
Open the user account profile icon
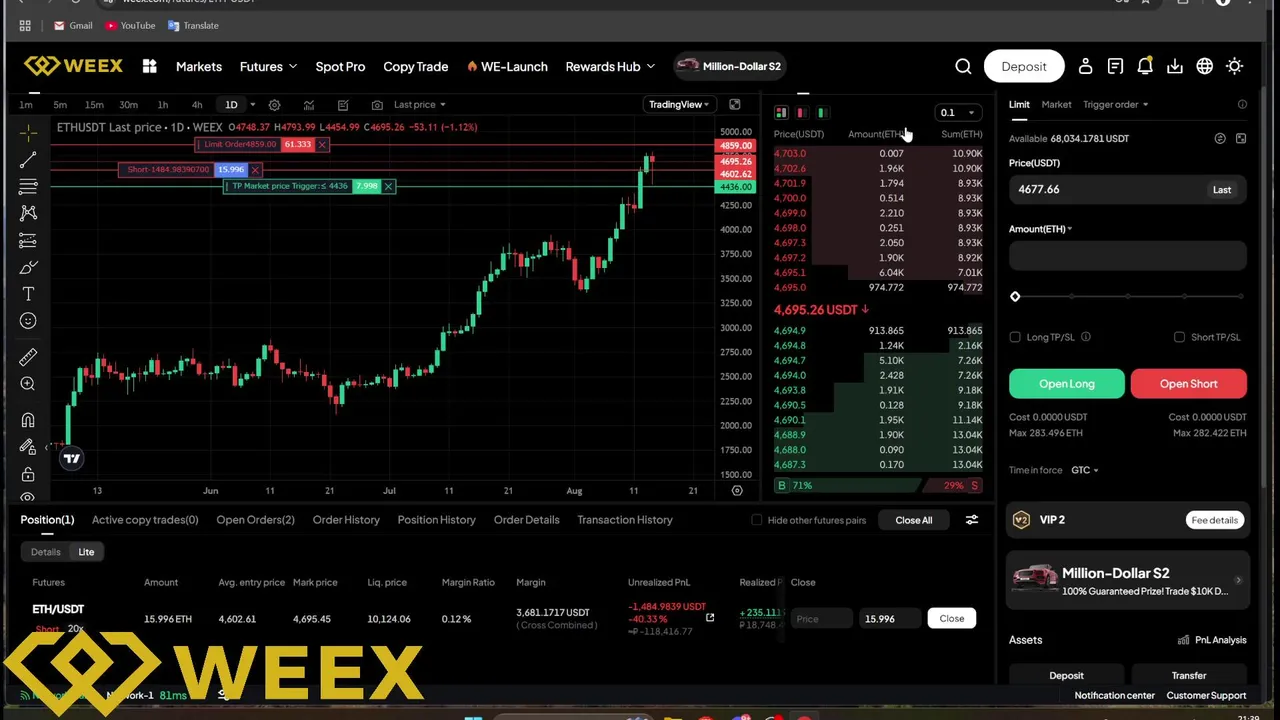[1085, 66]
